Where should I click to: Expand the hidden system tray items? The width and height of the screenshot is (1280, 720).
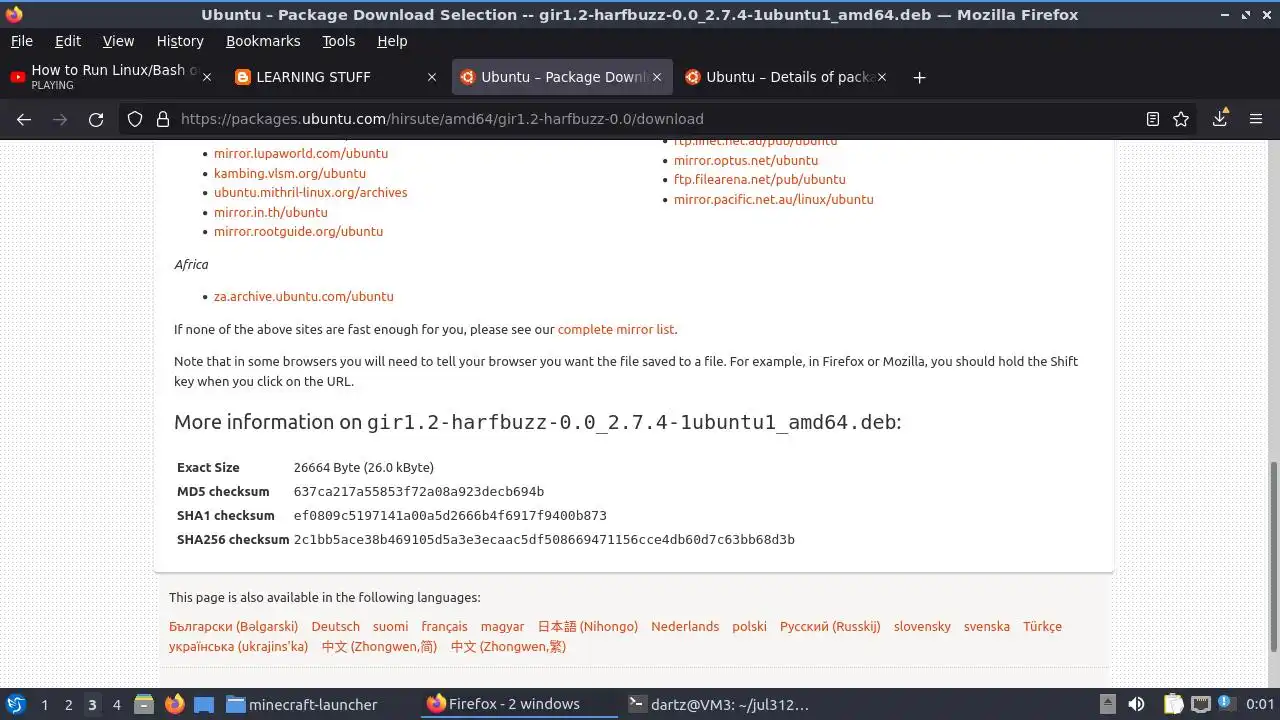(1107, 704)
